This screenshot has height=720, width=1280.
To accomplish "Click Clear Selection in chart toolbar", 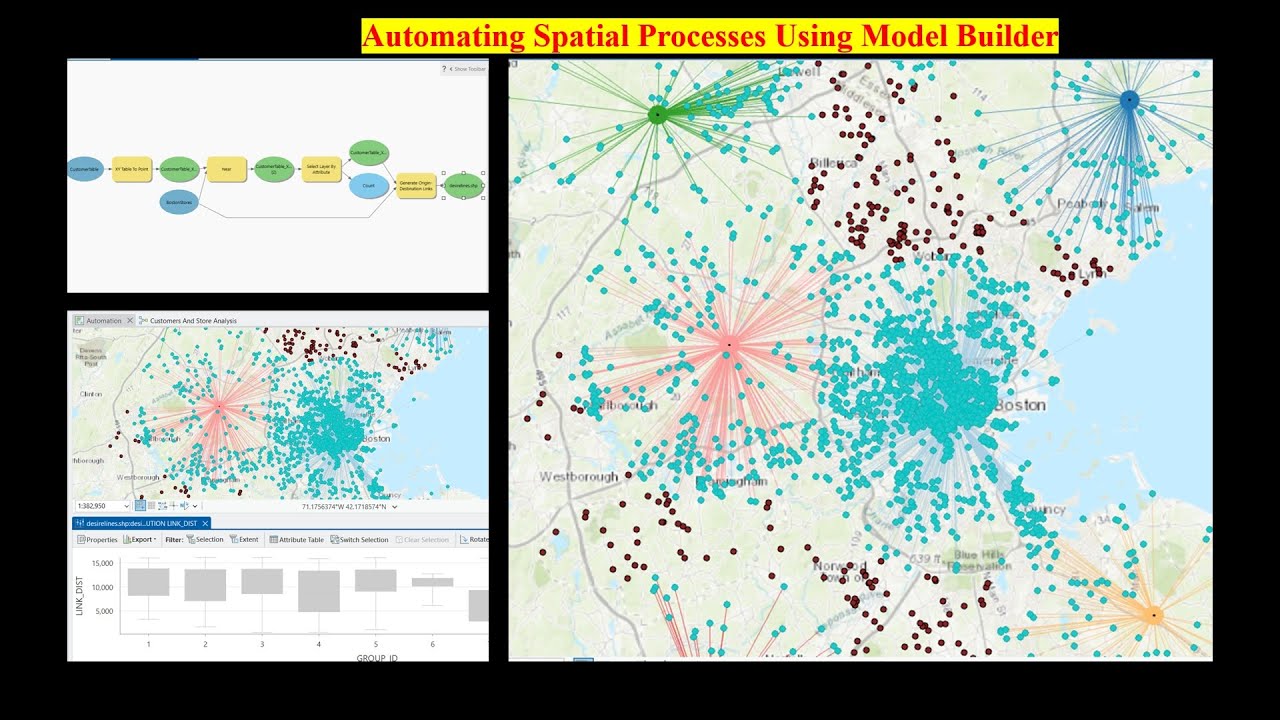I will click(422, 539).
